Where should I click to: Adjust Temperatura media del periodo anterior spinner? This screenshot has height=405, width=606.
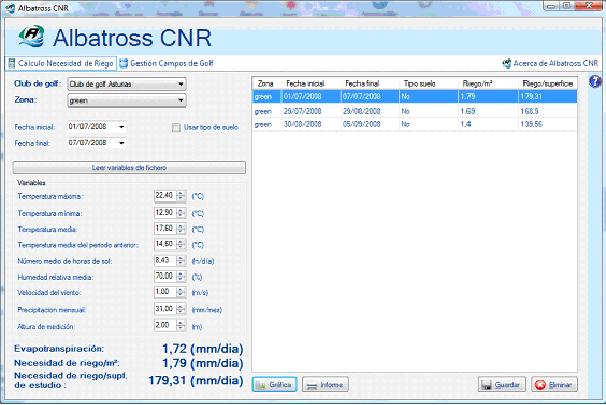[x=181, y=244]
